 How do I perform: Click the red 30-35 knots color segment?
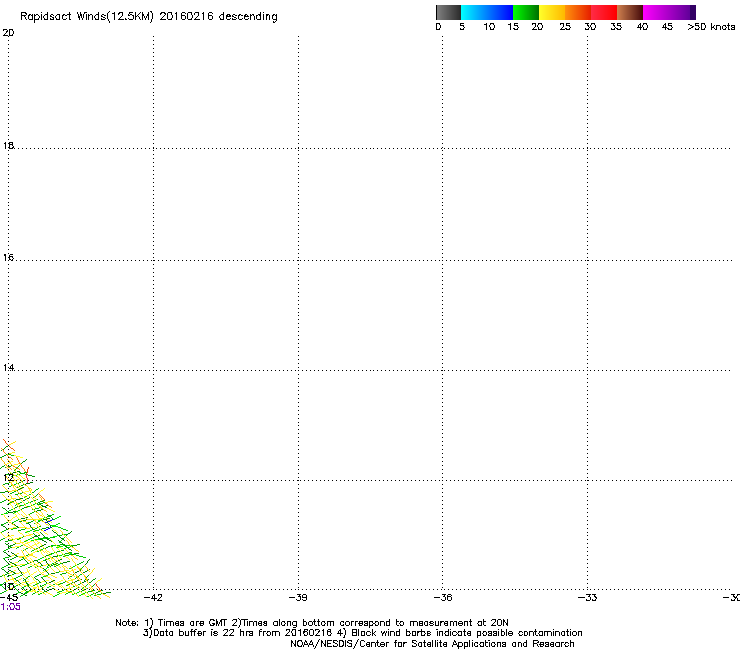pyautogui.click(x=604, y=12)
